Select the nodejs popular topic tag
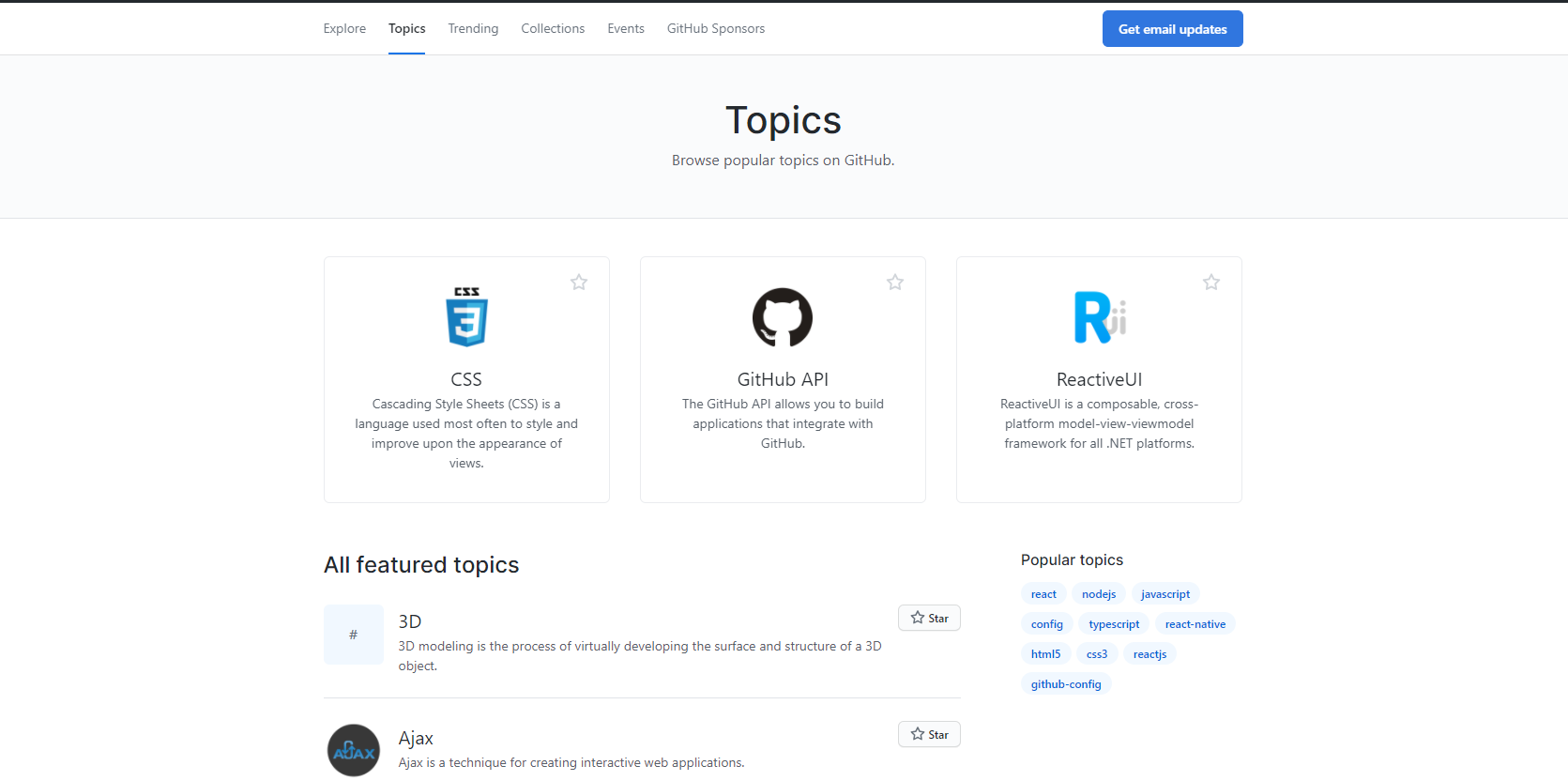The width and height of the screenshot is (1568, 781). click(x=1099, y=594)
